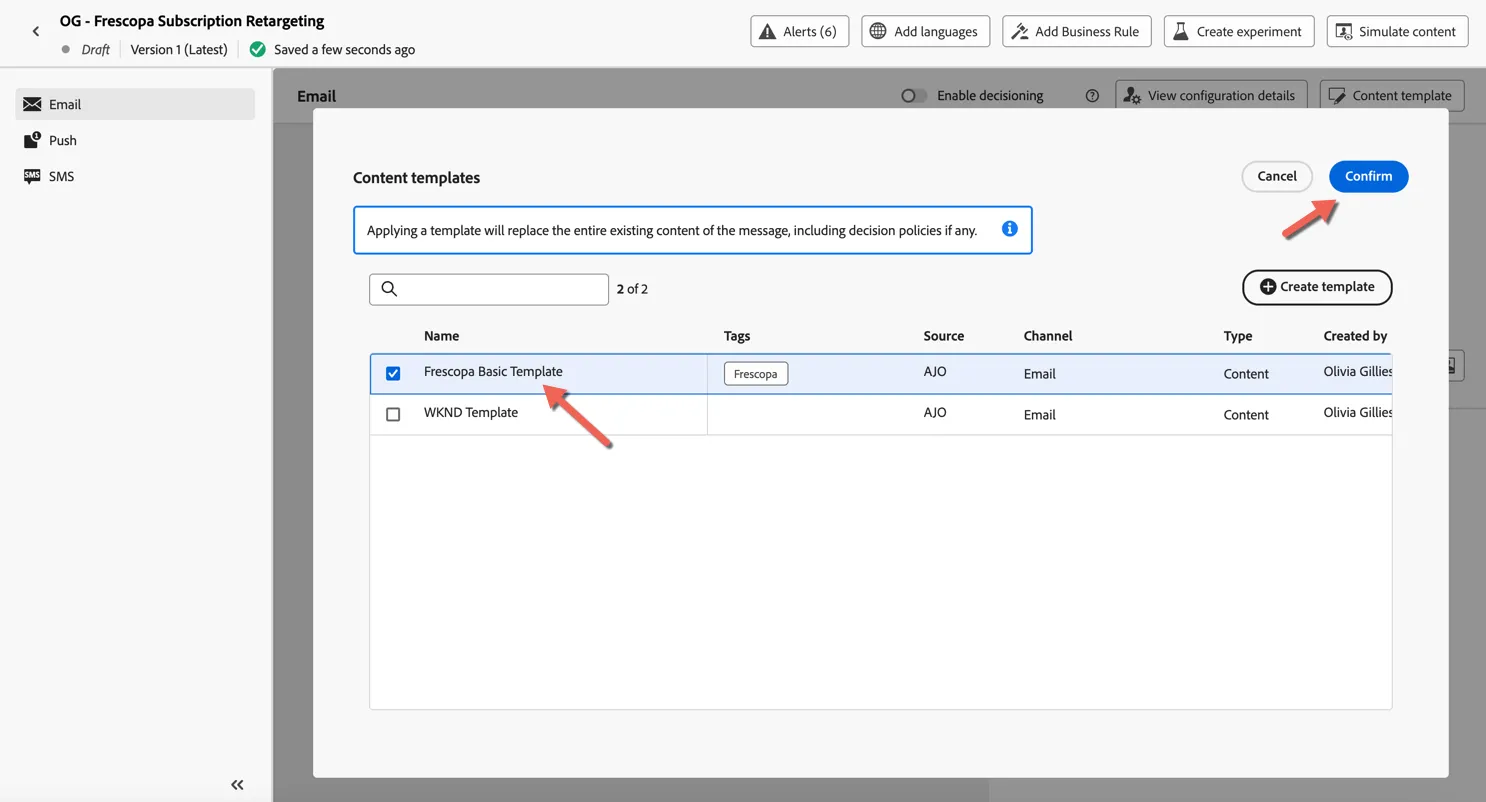Click the help question mark icon
This screenshot has width=1486, height=802.
pyautogui.click(x=1092, y=96)
